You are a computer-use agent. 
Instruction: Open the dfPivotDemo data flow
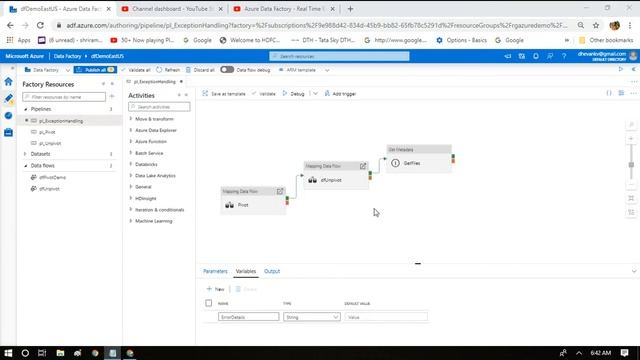[x=52, y=177]
